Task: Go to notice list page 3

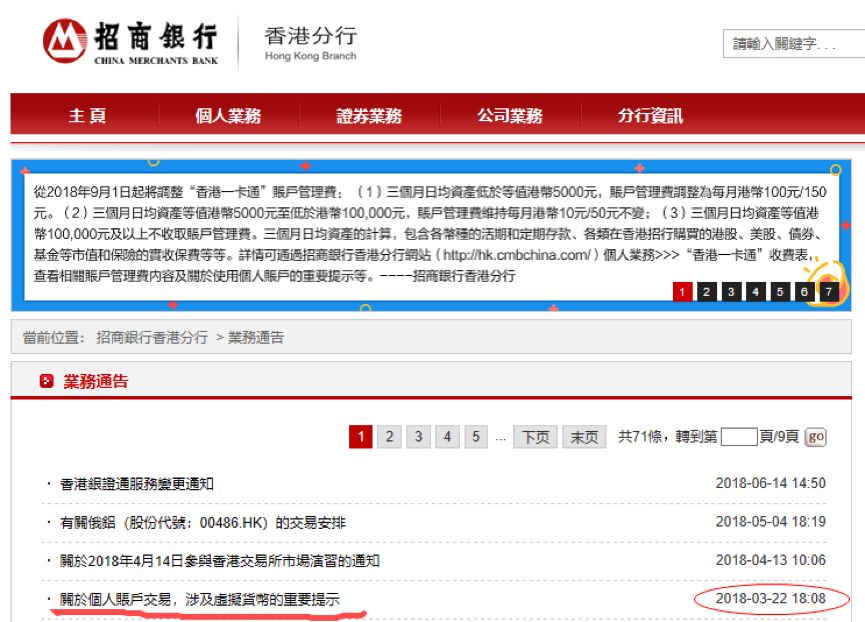Action: (418, 437)
